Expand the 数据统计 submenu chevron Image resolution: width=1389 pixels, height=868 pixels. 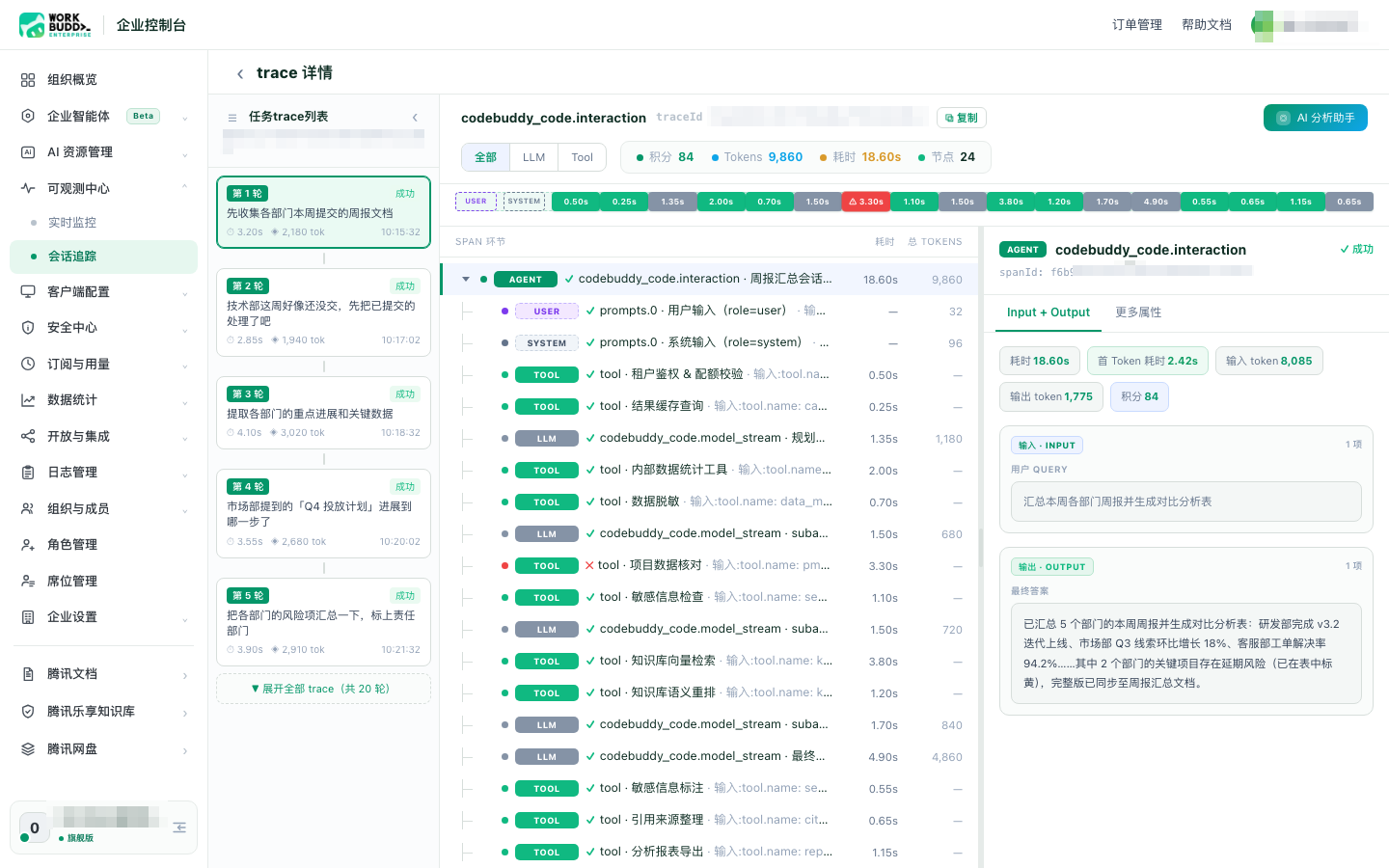tap(184, 401)
